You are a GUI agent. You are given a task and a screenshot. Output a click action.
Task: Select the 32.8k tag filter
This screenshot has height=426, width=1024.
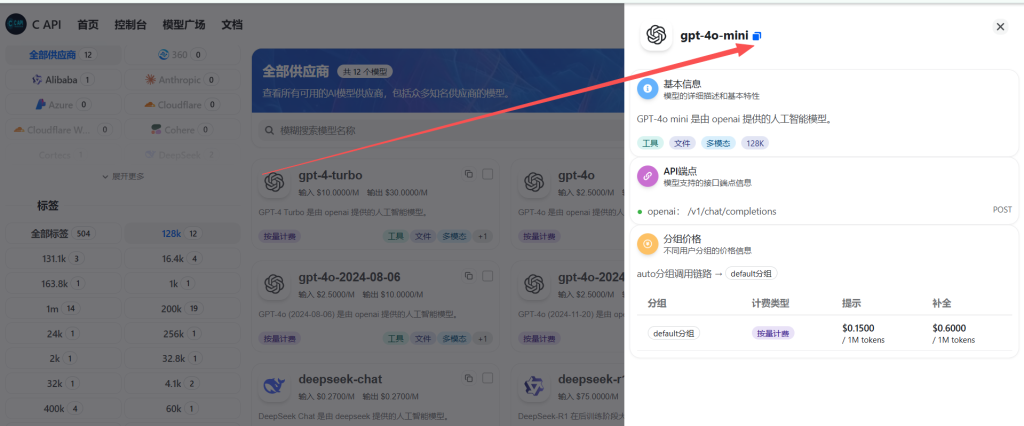click(x=182, y=359)
